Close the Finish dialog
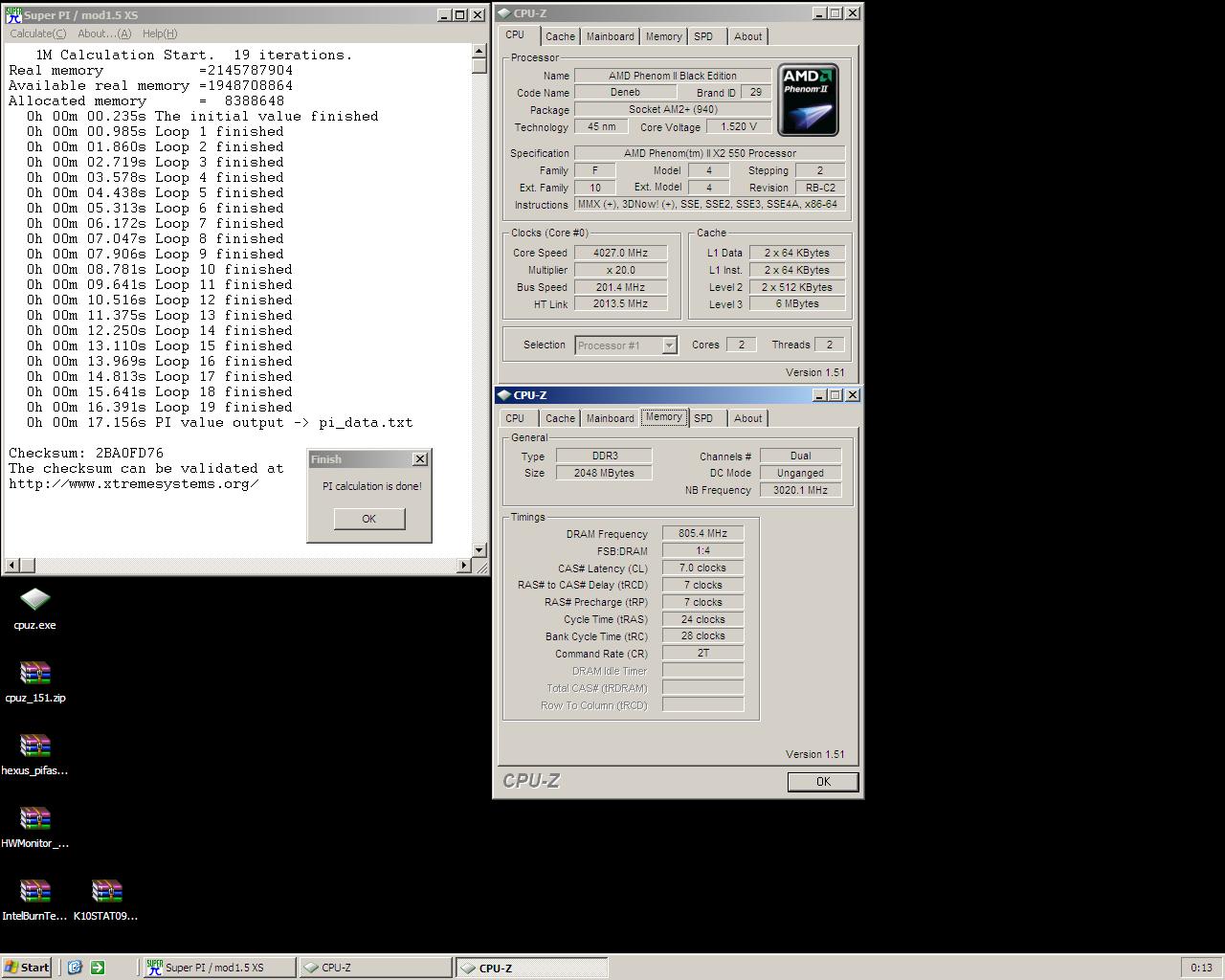This screenshot has height=980, width=1225. coord(419,459)
